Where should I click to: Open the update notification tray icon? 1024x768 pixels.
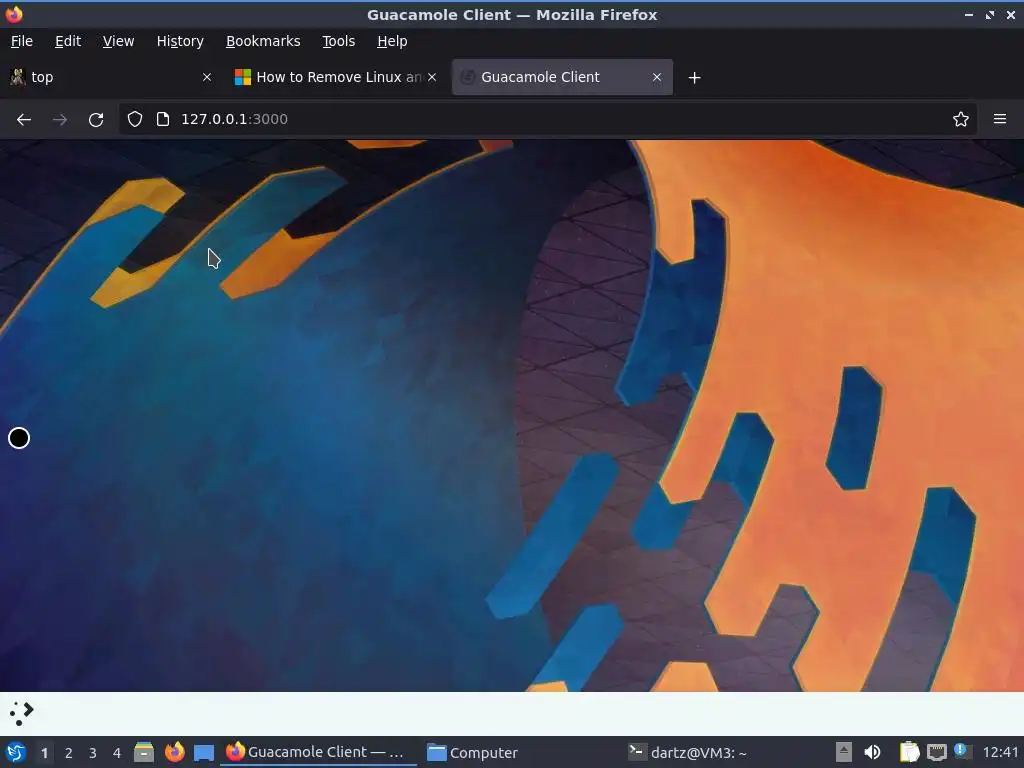pyautogui.click(x=963, y=751)
